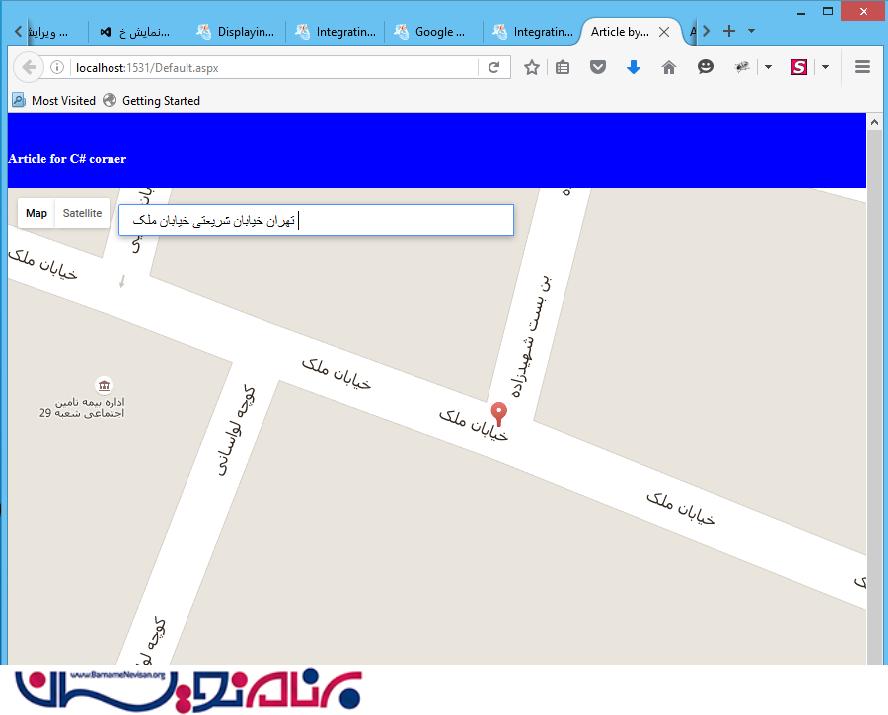
Task: Go to the Home page icon
Action: (669, 67)
